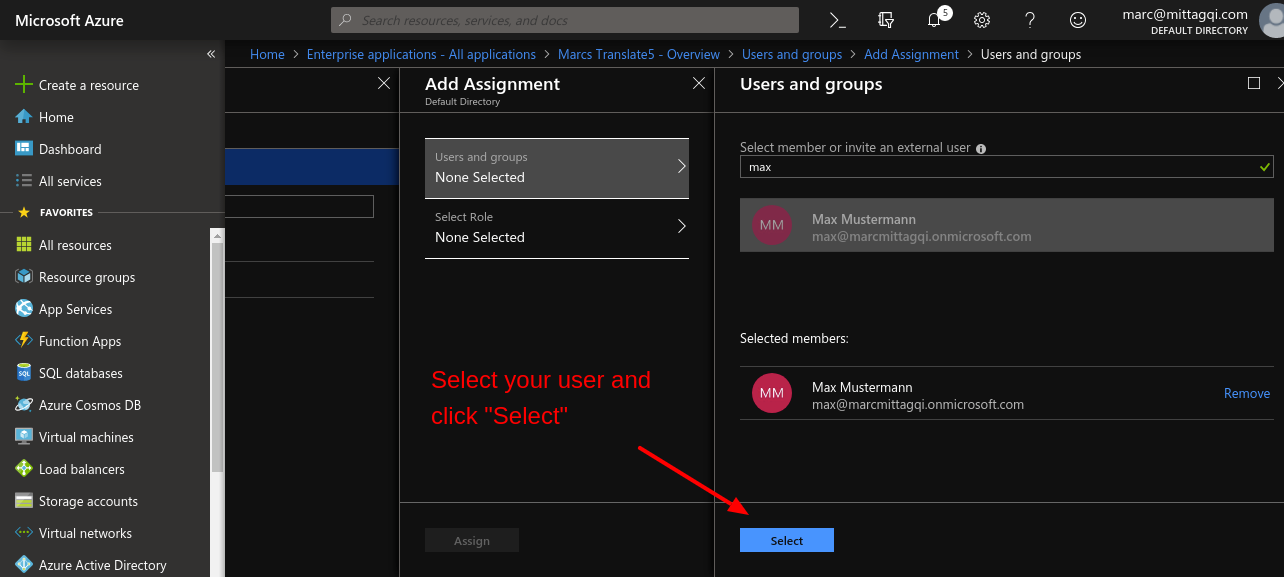Select Max Mustermann in the search results
The image size is (1284, 577).
1007,225
